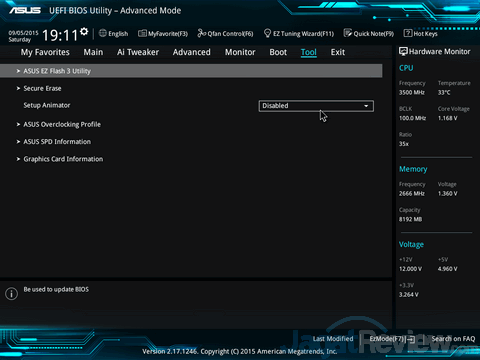The image size is (480, 360).
Task: Click the Quick Note notepad icon
Action: [x=348, y=33]
